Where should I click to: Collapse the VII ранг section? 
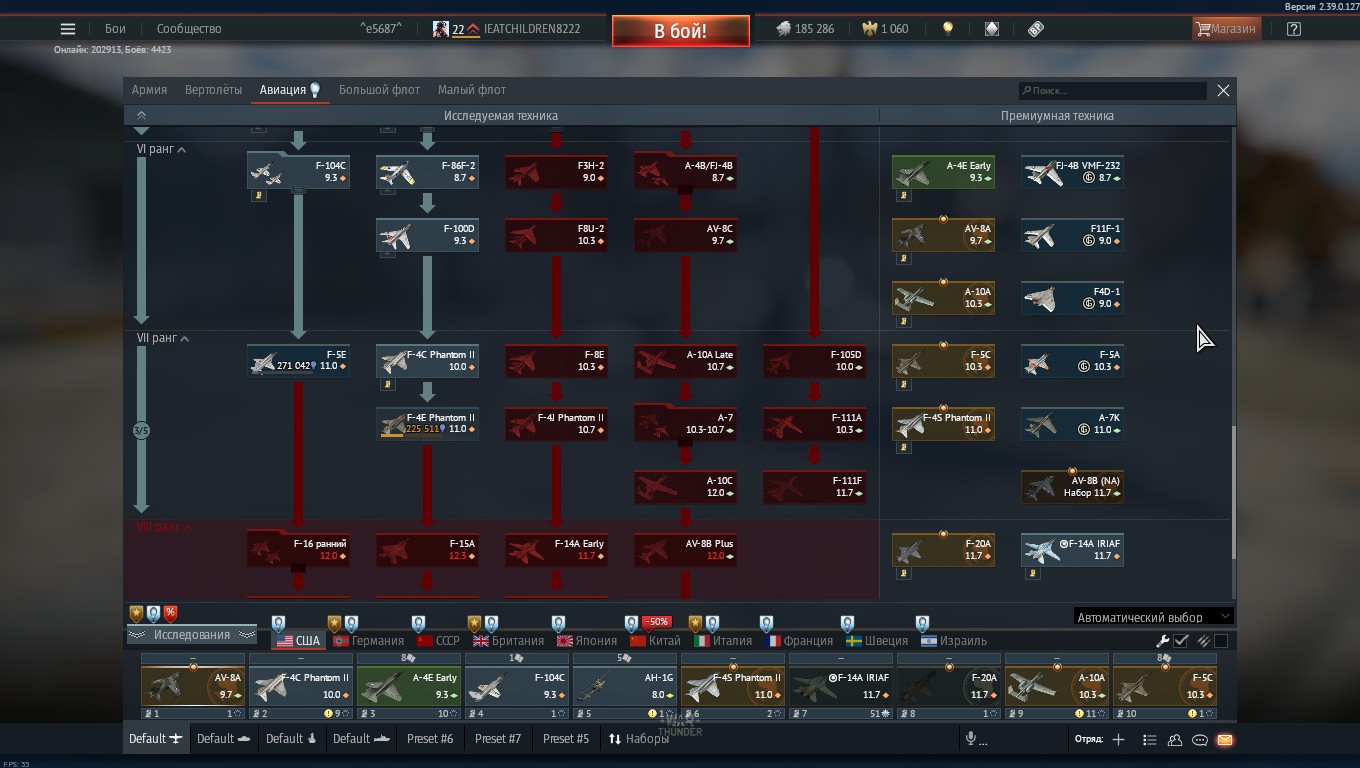coord(163,338)
